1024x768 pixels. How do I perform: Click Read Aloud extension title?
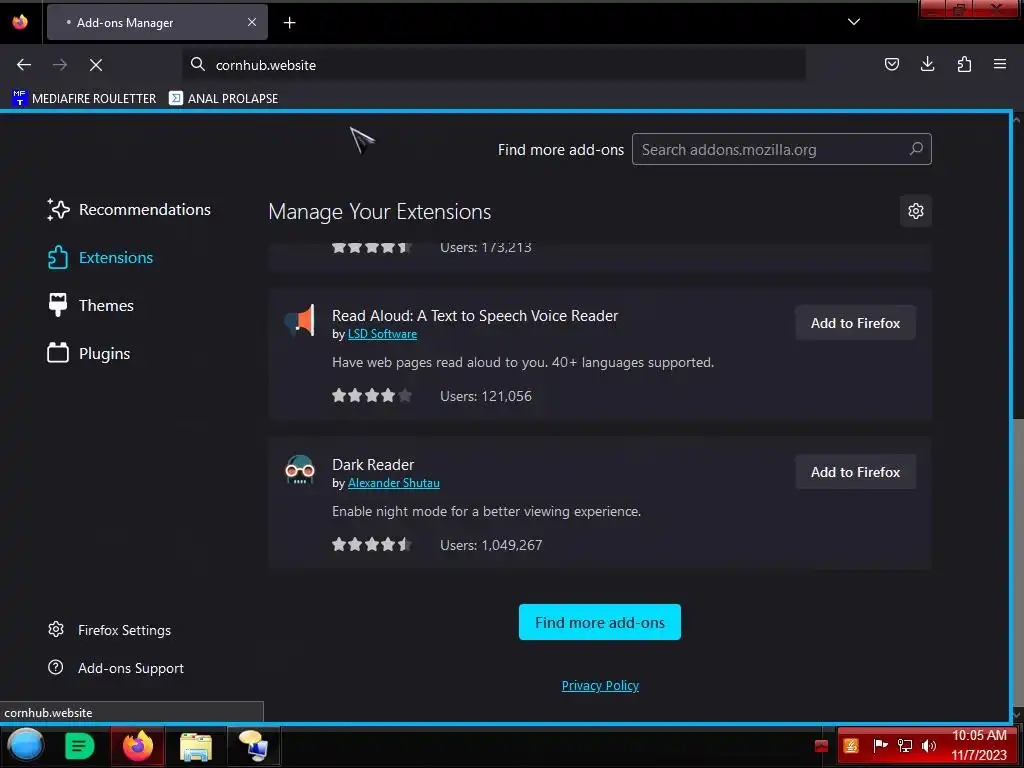[x=475, y=316]
